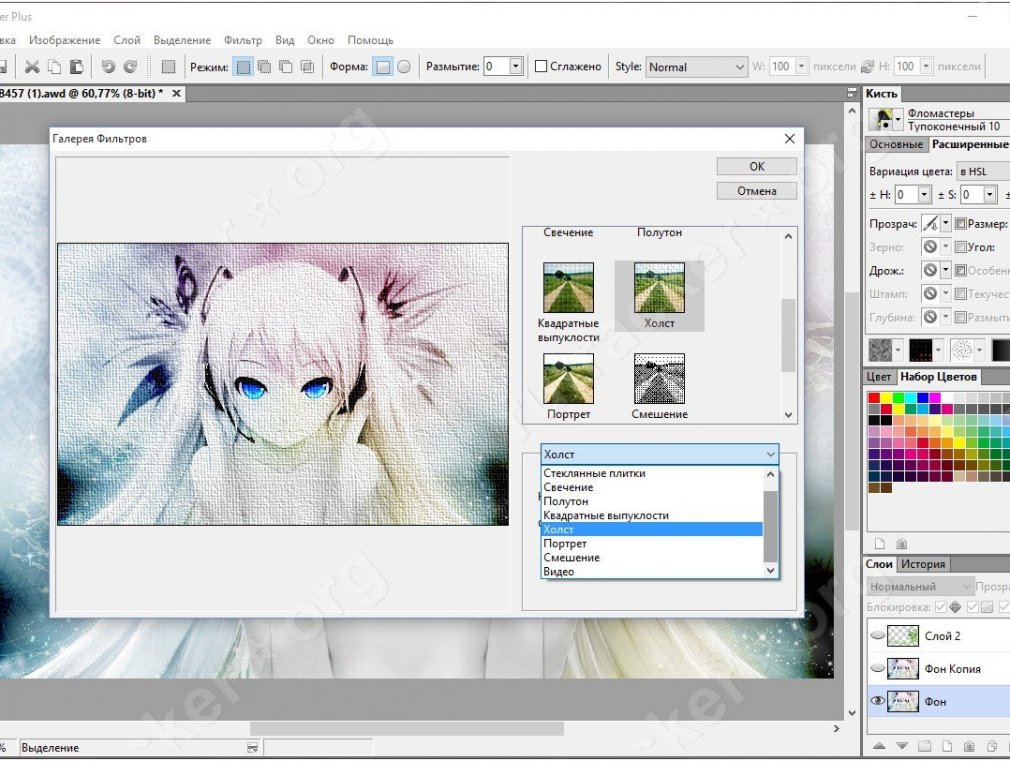The image size is (1010, 761).
Task: Select Портрет in the dropdown list
Action: (652, 543)
